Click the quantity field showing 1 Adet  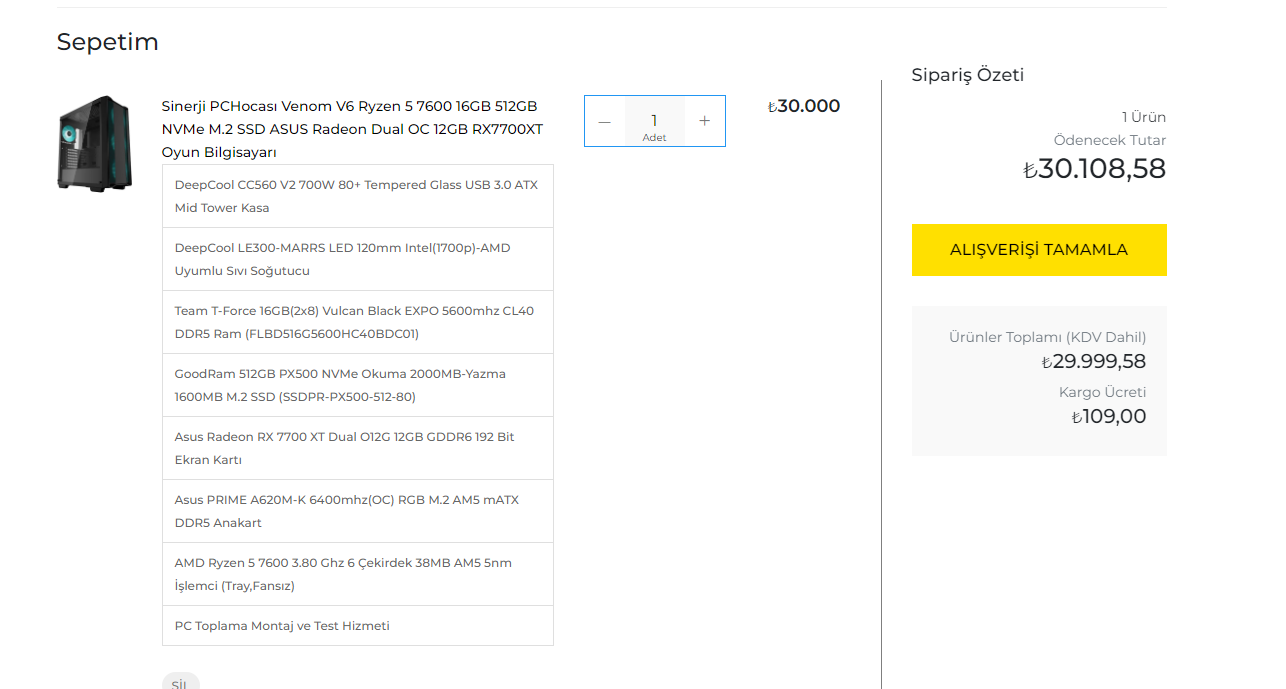coord(655,121)
